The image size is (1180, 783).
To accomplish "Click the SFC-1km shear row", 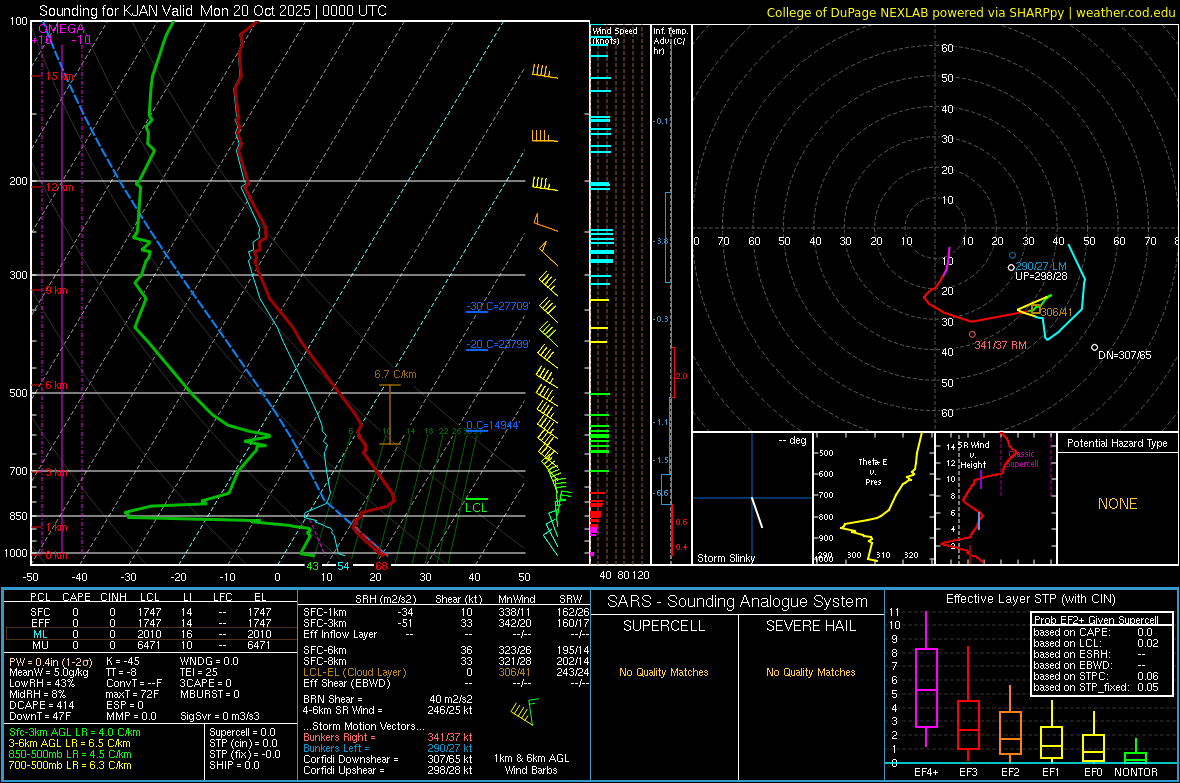I will coord(446,612).
